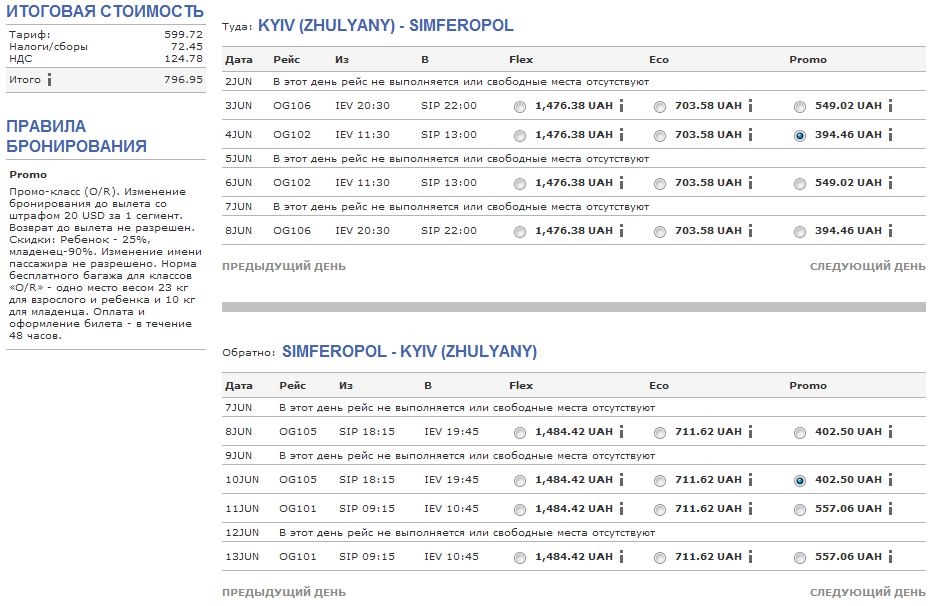Go to previous day for outbound Kyiv–Simferopol flights

[x=284, y=267]
